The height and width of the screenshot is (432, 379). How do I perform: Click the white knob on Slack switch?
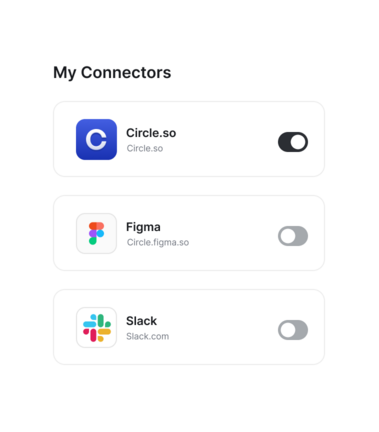[288, 330]
